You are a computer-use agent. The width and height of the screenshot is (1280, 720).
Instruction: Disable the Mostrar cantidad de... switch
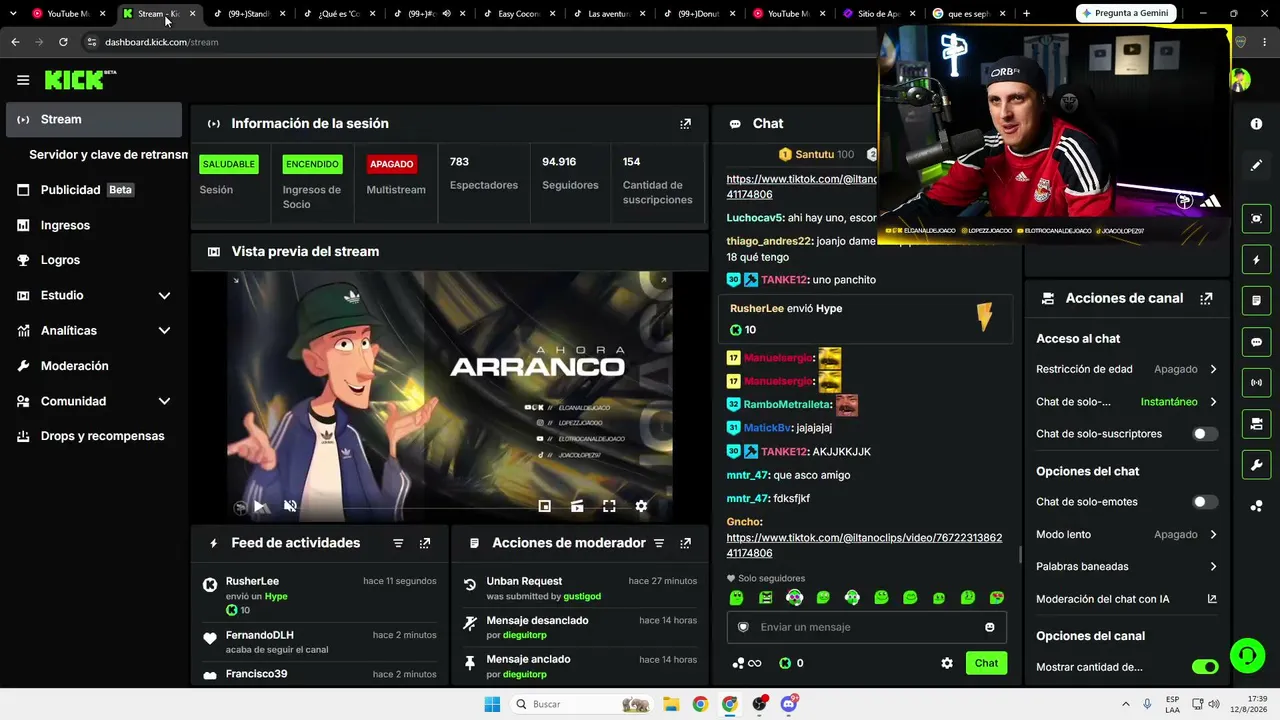click(1206, 667)
